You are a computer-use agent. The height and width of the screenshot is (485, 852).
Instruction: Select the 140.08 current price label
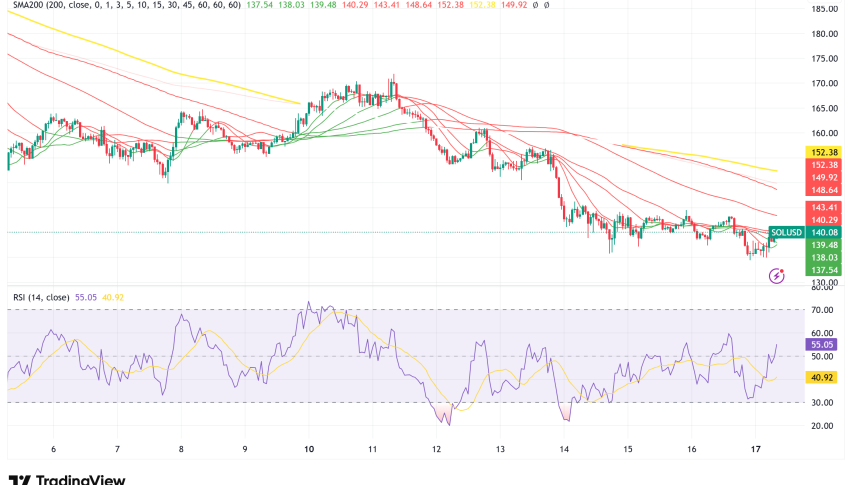click(x=826, y=233)
